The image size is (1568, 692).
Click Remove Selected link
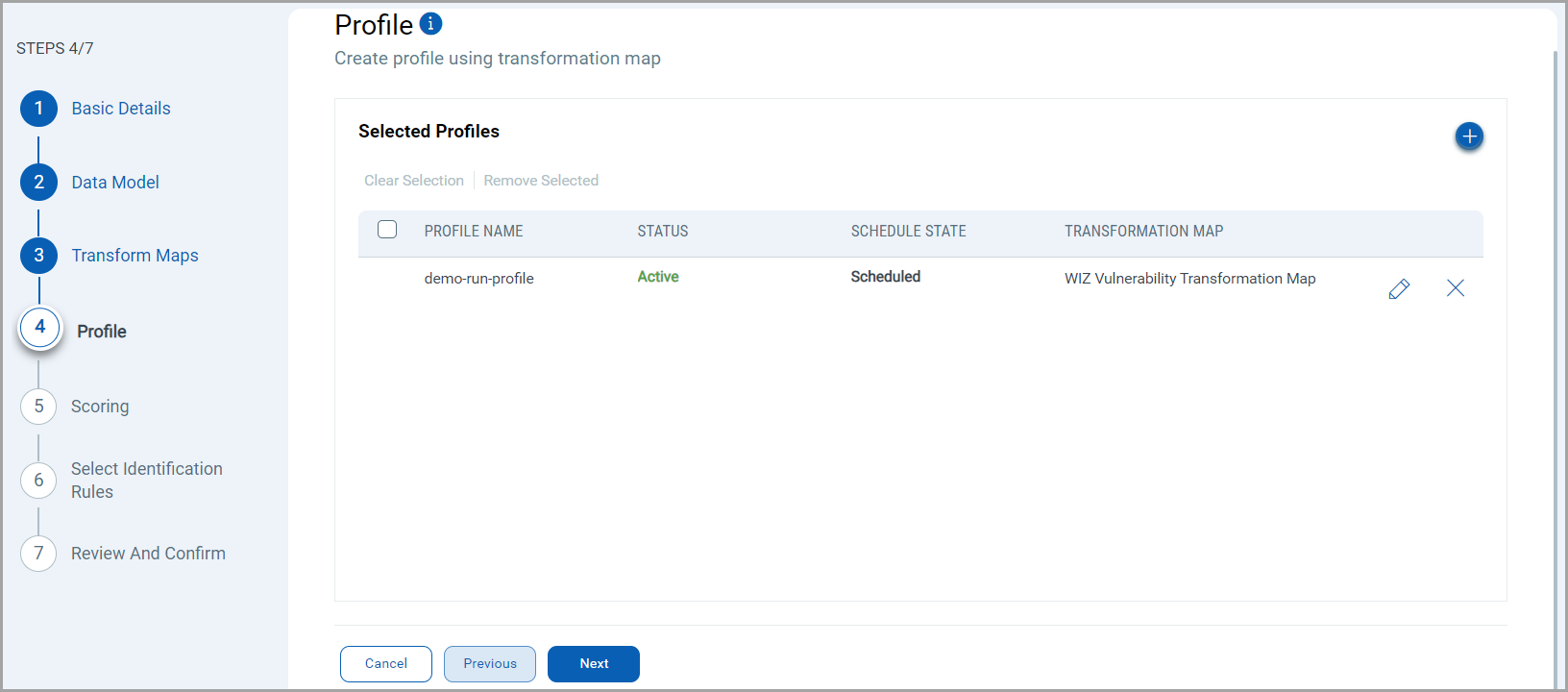[x=541, y=181]
